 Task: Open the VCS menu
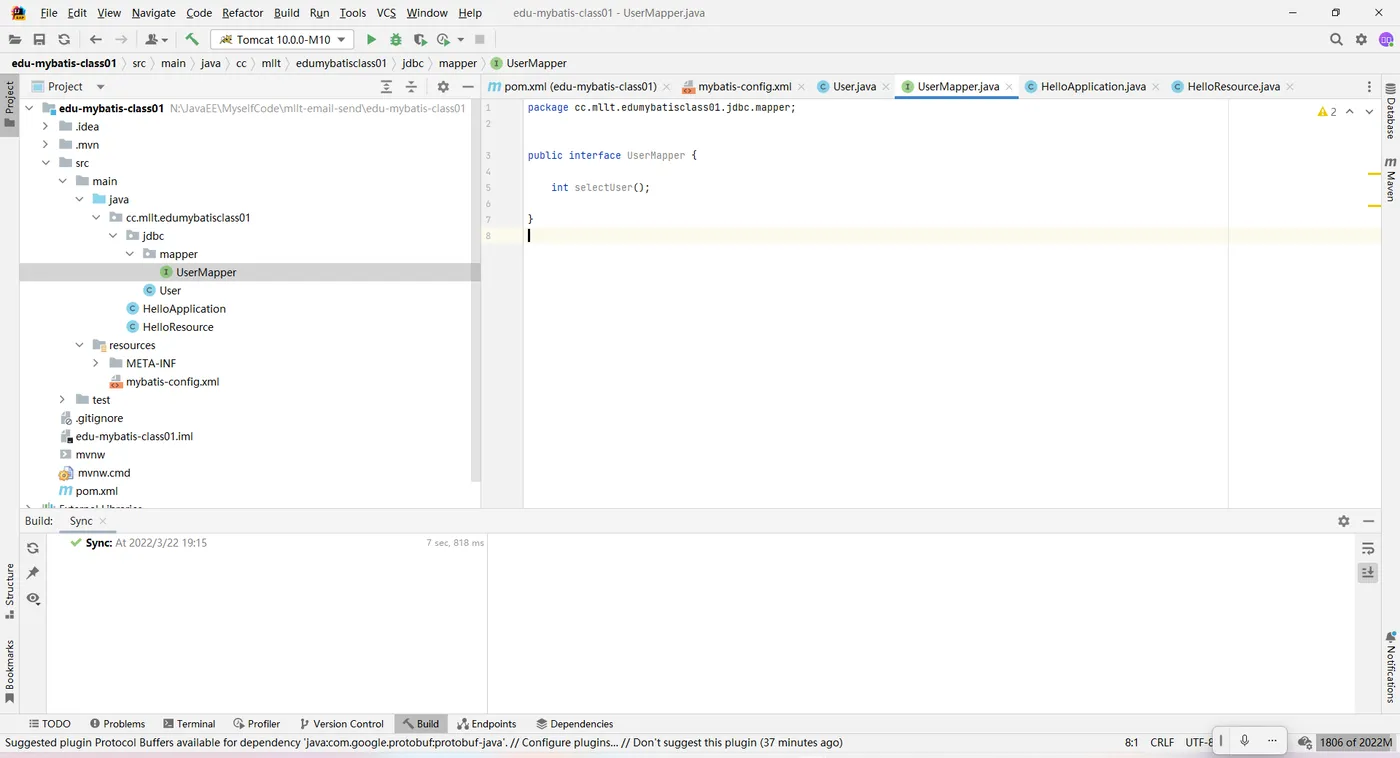386,13
